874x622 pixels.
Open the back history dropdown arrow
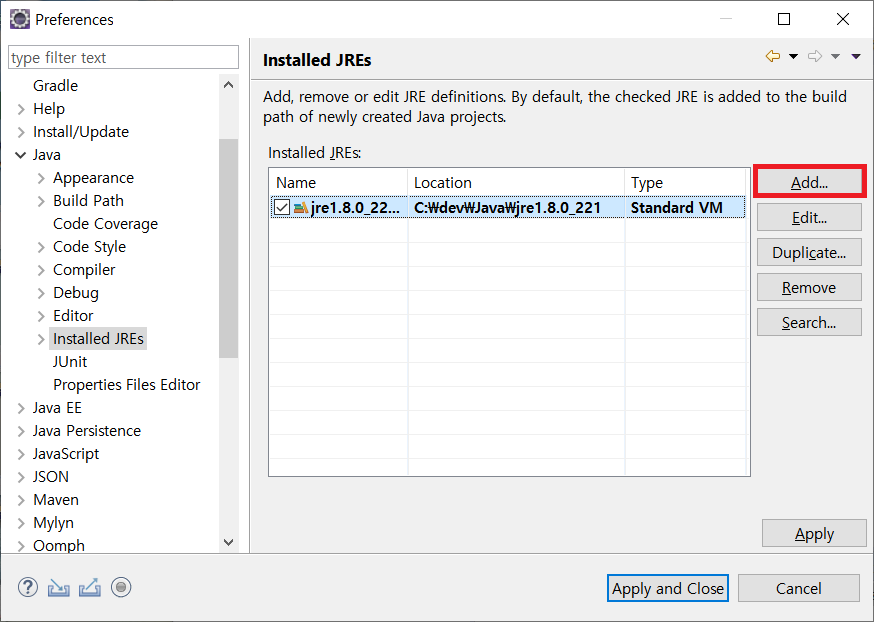coord(793,56)
